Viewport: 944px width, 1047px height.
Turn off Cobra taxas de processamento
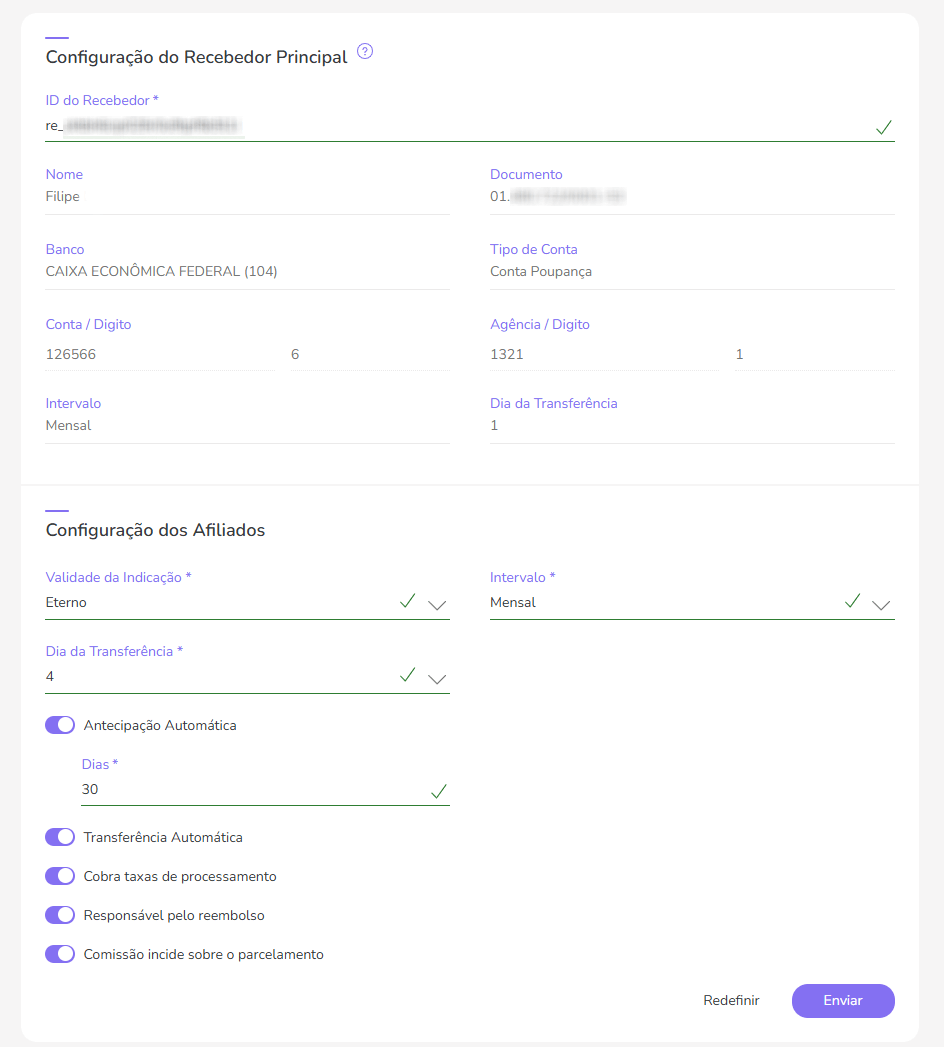point(60,876)
